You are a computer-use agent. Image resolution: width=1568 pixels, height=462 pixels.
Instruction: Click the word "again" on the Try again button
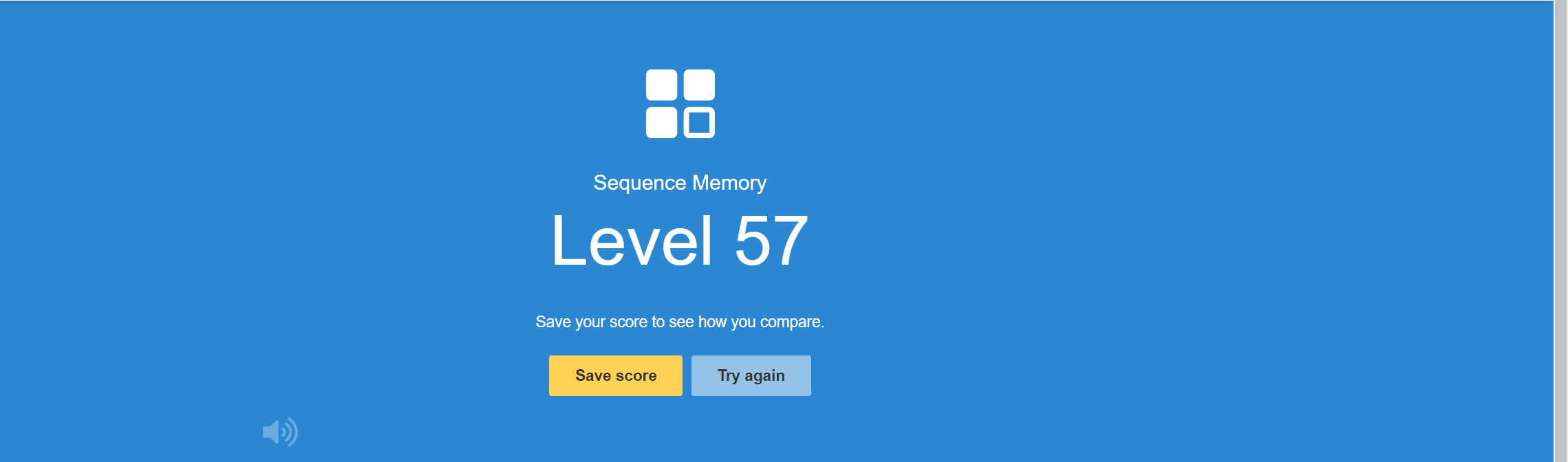[x=764, y=375]
